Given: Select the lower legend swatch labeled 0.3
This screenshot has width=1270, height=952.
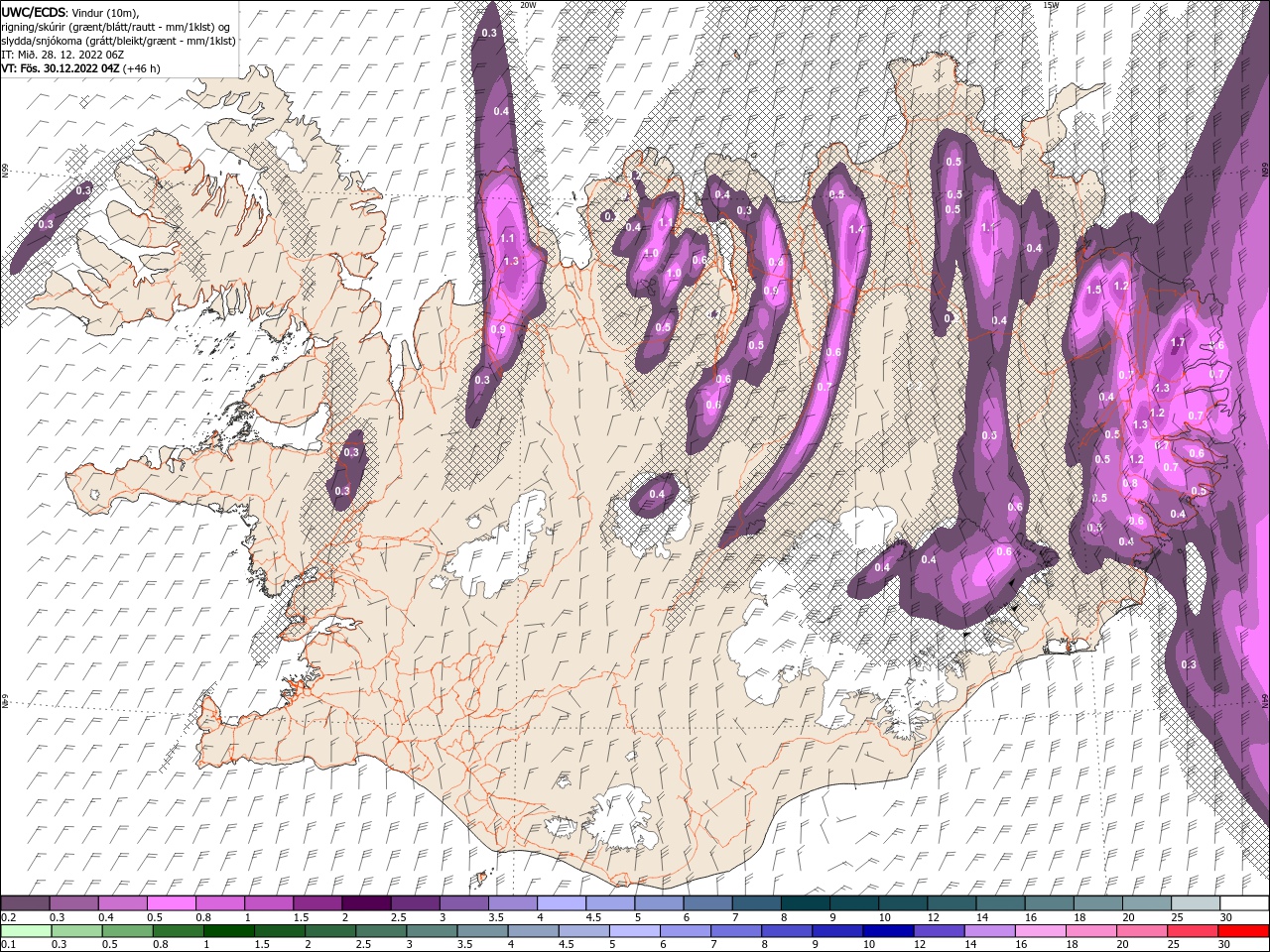Looking at the screenshot, I should click(76, 930).
